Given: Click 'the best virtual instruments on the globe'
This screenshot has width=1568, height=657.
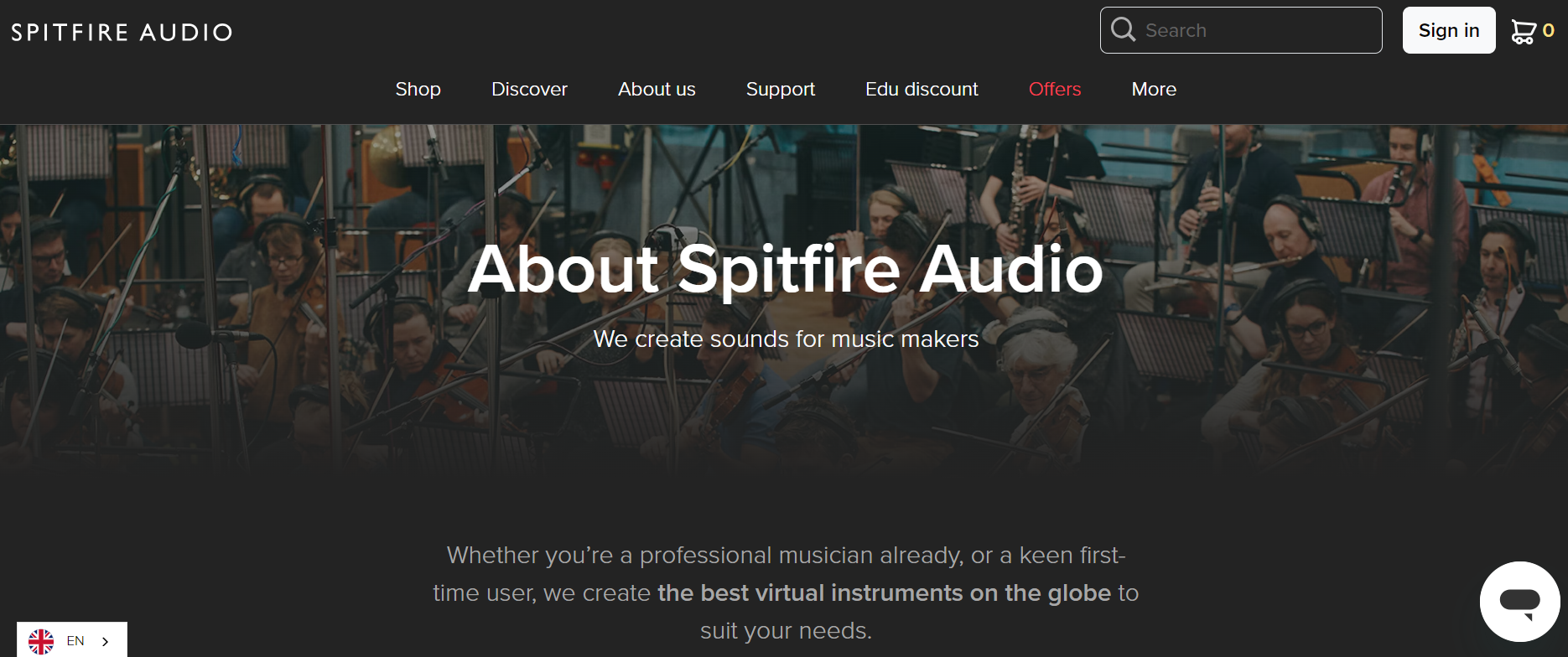Looking at the screenshot, I should (x=884, y=592).
